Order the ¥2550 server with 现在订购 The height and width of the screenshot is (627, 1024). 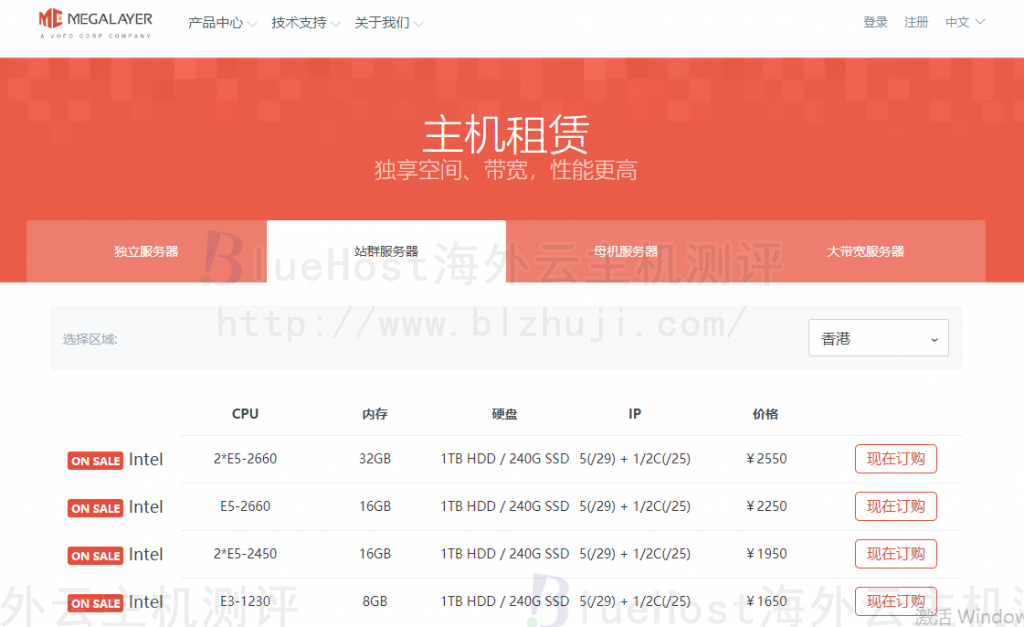pos(895,459)
